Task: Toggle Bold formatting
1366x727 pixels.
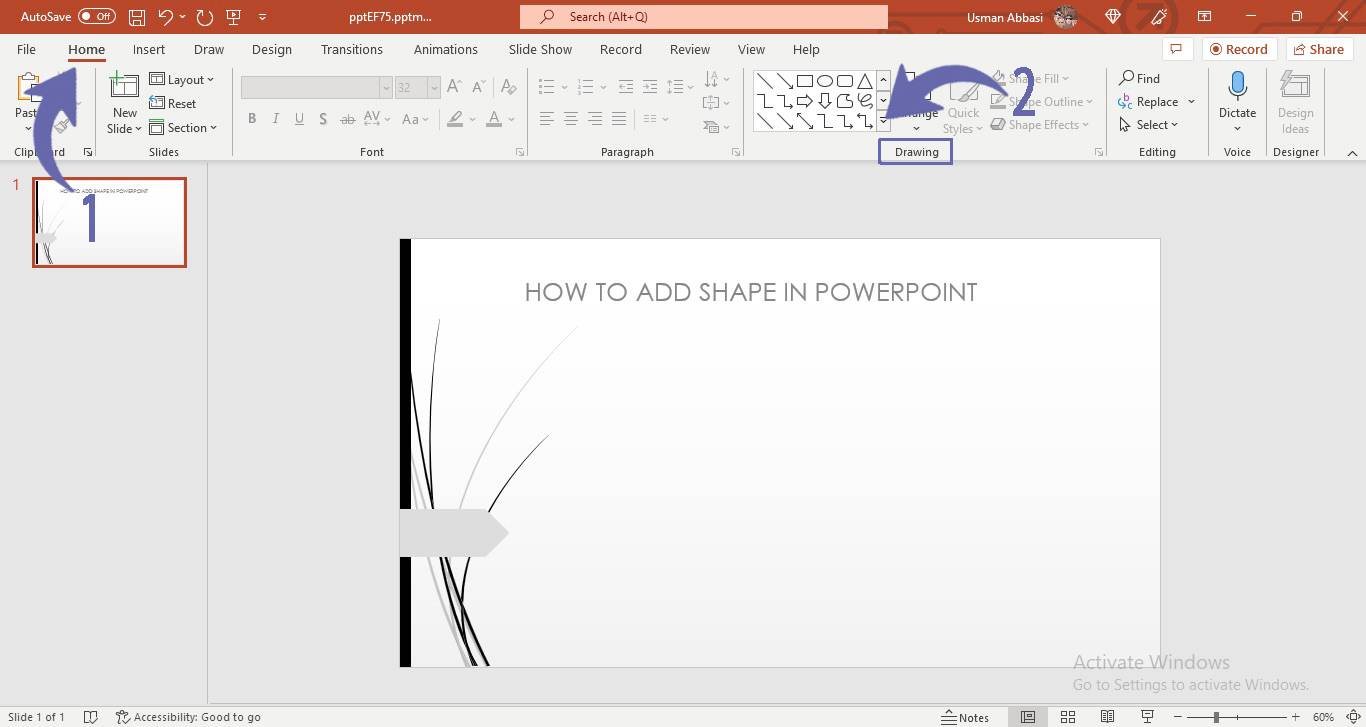Action: point(252,119)
